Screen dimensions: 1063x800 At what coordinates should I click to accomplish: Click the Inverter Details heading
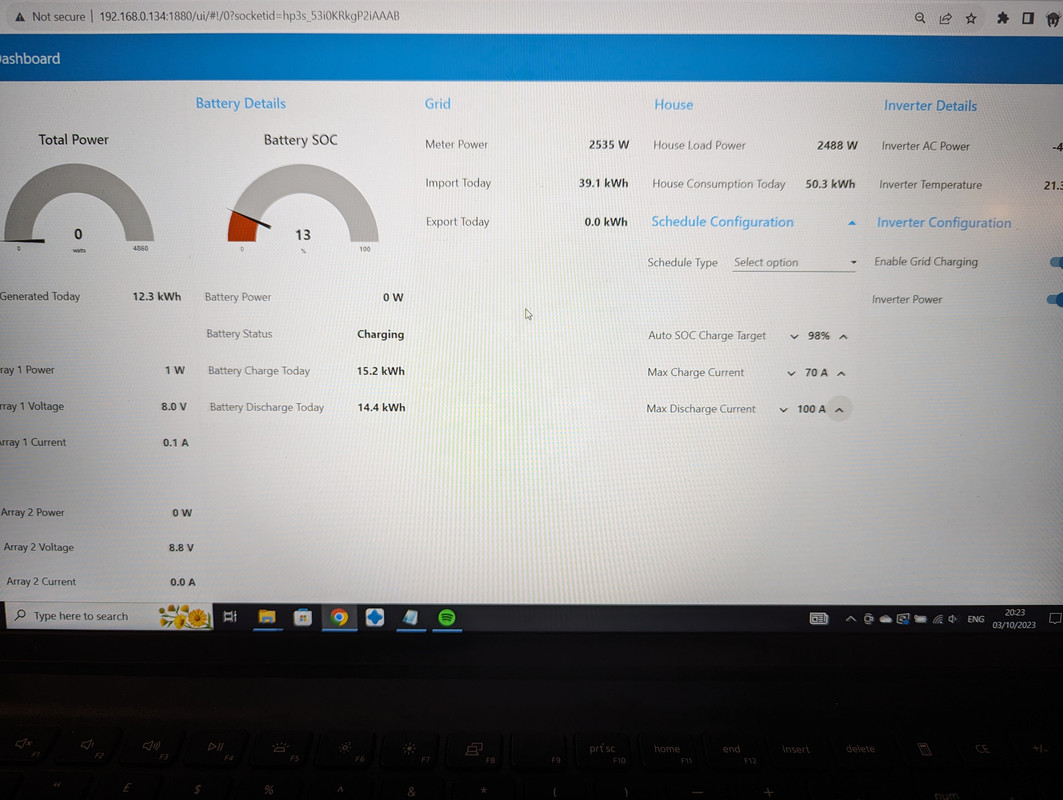[x=930, y=106]
